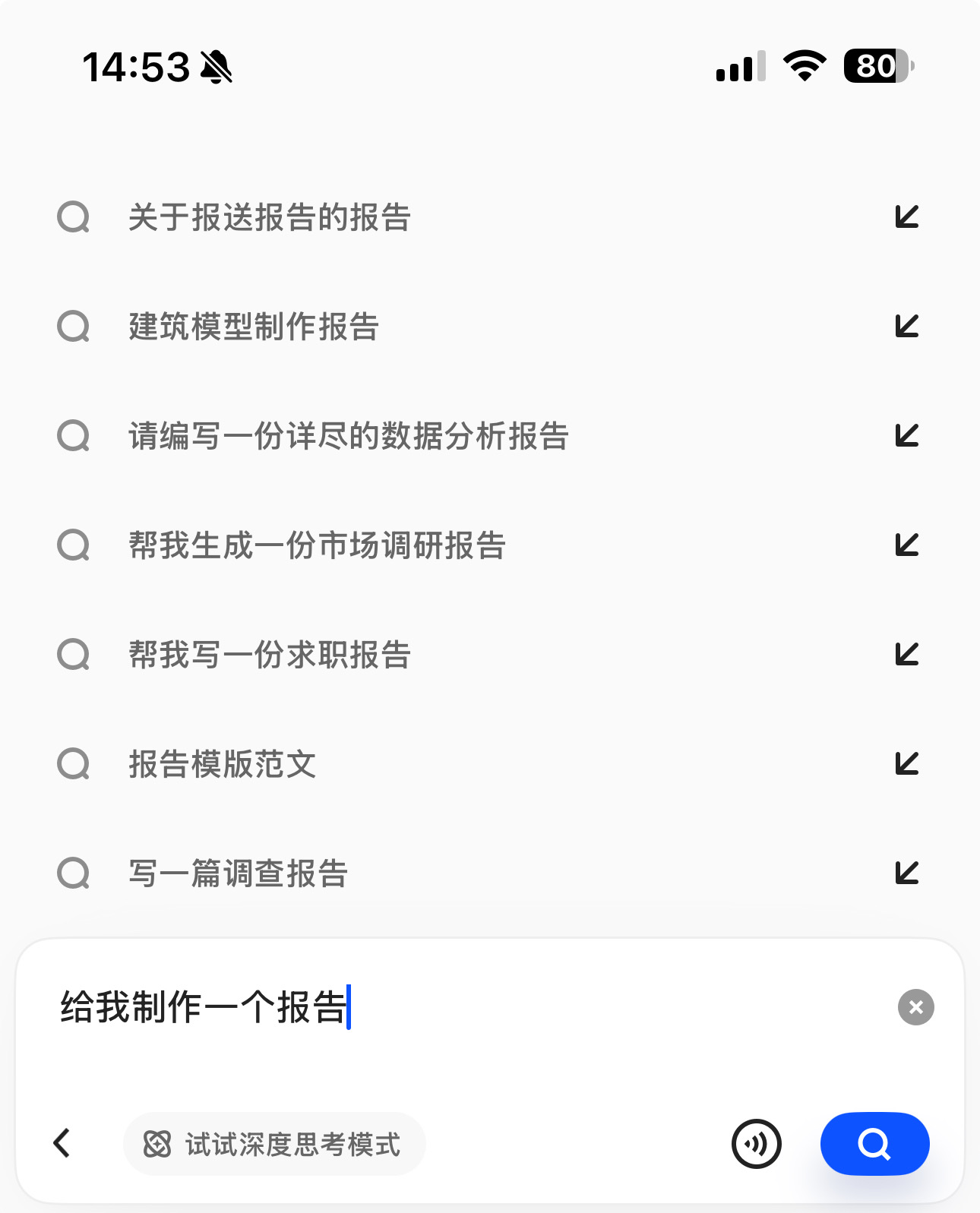Image resolution: width=980 pixels, height=1213 pixels.
Task: Fill query arrow beside 帮我写一份求职报告
Action: coord(907,654)
